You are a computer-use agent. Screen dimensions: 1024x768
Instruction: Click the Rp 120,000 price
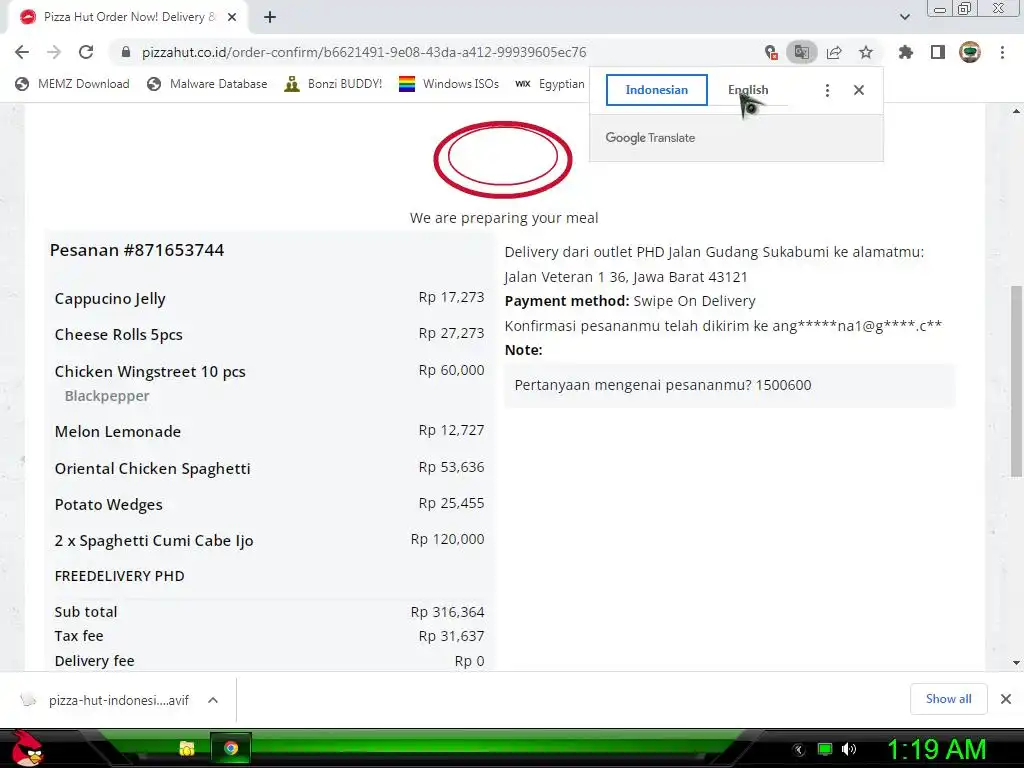click(x=447, y=539)
